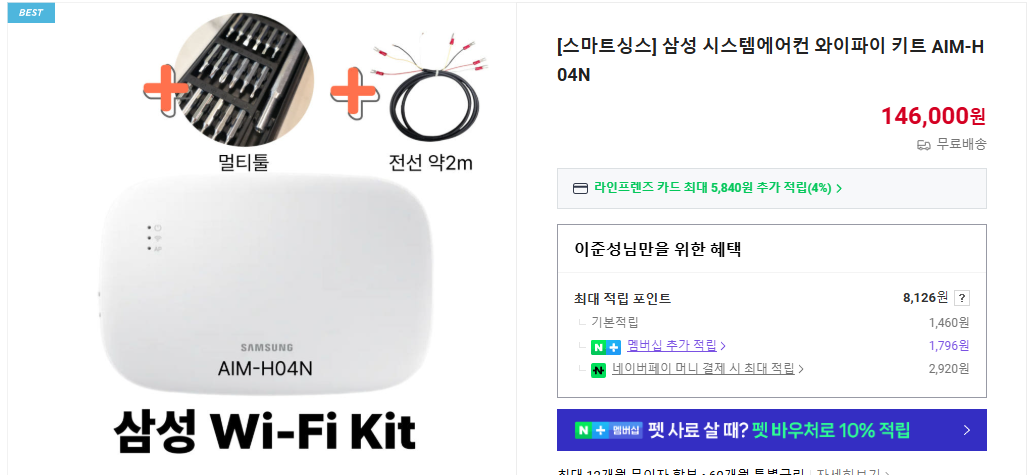Open the 멤버십 추가 적립 link
The width and height of the screenshot is (1030, 475).
coord(671,346)
